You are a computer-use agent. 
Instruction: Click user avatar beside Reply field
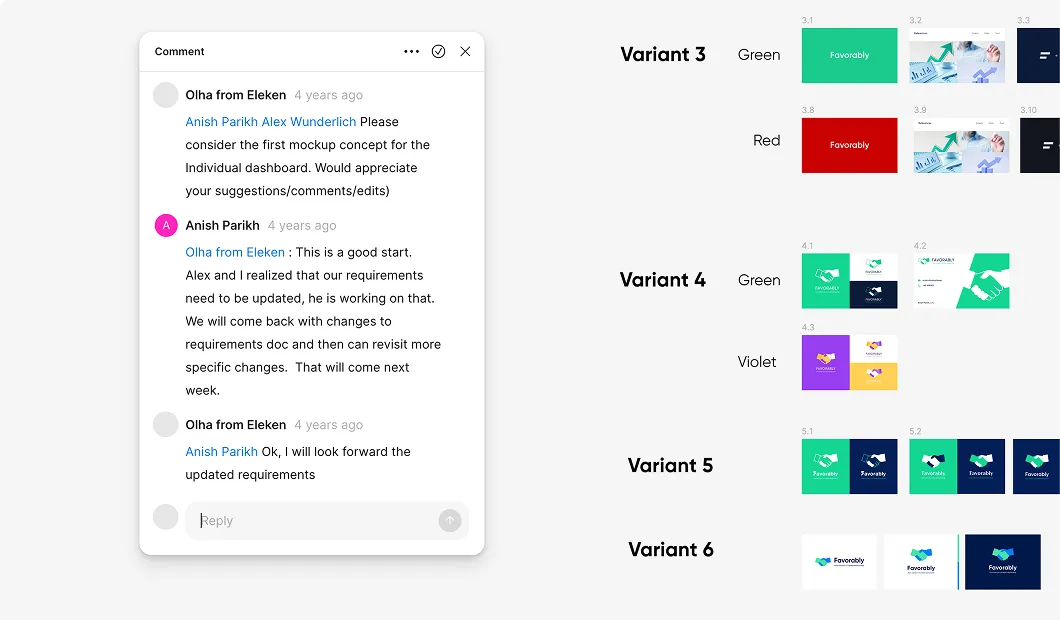pos(166,517)
